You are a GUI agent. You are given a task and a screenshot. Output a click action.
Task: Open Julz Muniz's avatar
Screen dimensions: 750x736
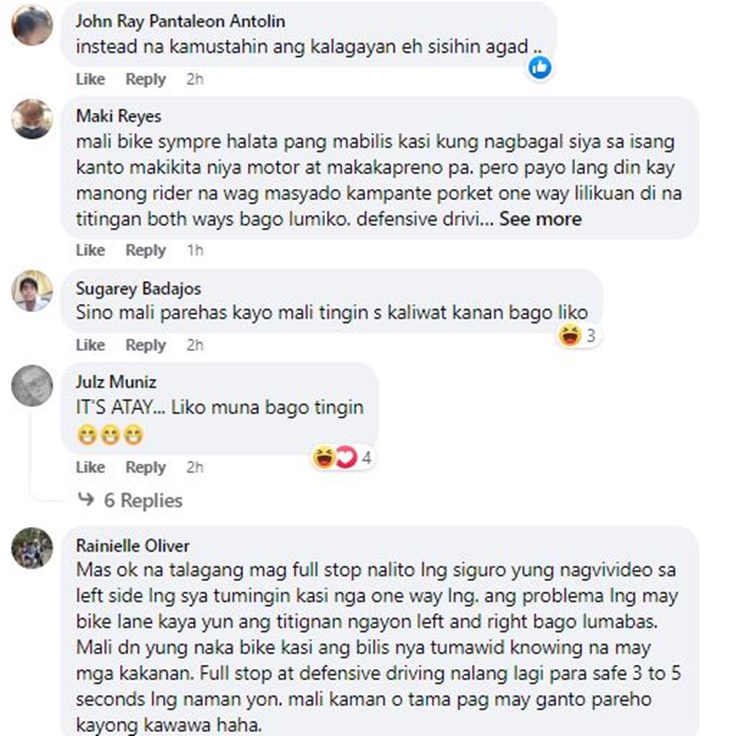32,385
